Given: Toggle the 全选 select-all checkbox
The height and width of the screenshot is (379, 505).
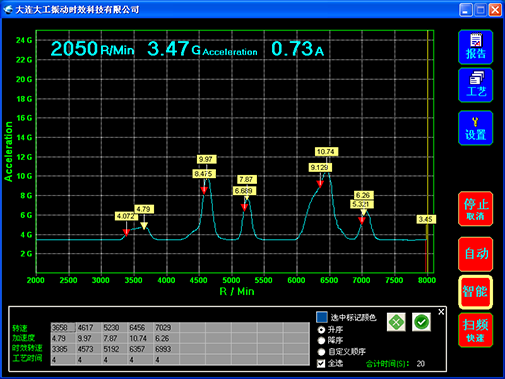Looking at the screenshot, I should [x=321, y=363].
